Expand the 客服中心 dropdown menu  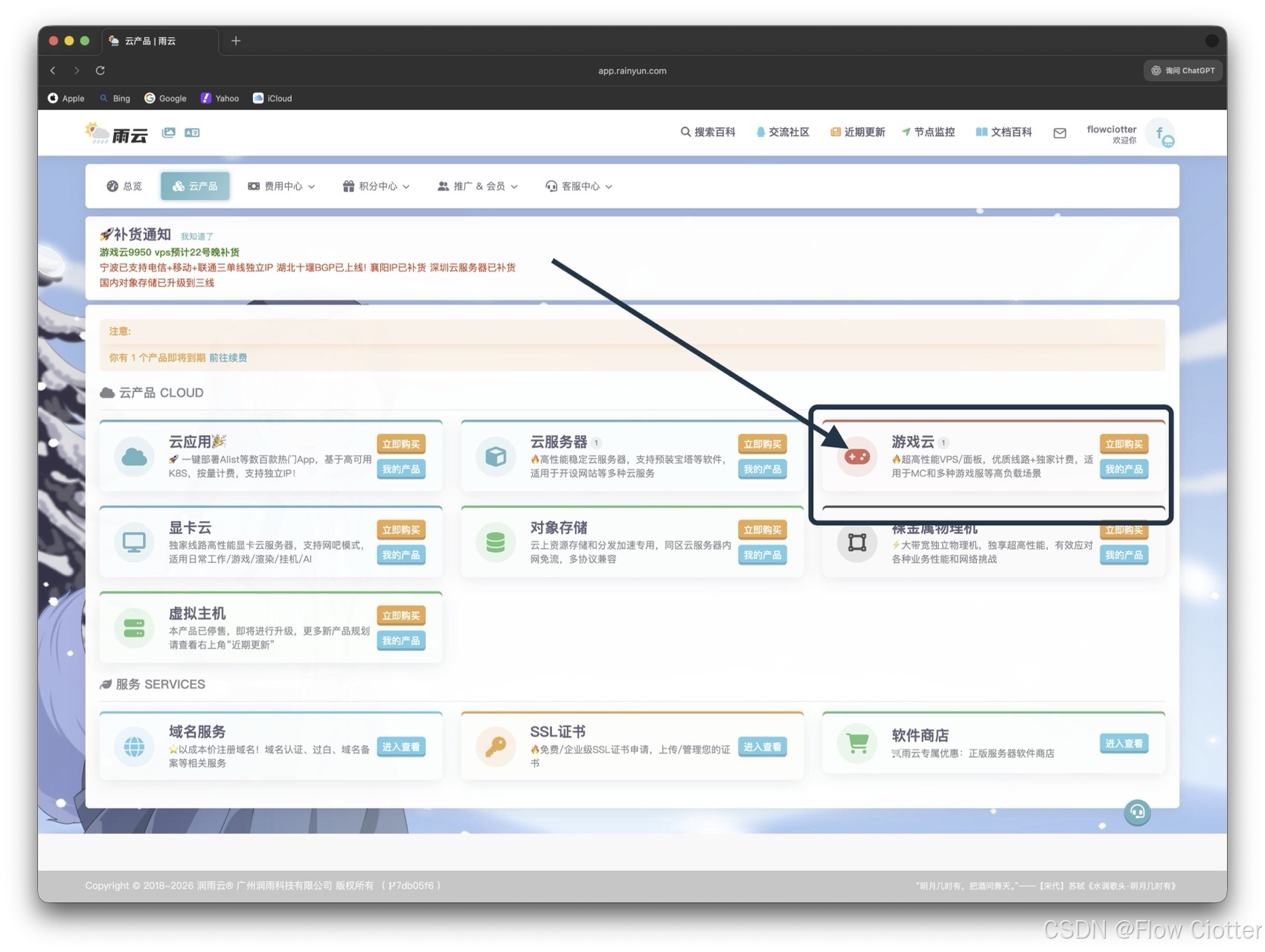point(579,187)
